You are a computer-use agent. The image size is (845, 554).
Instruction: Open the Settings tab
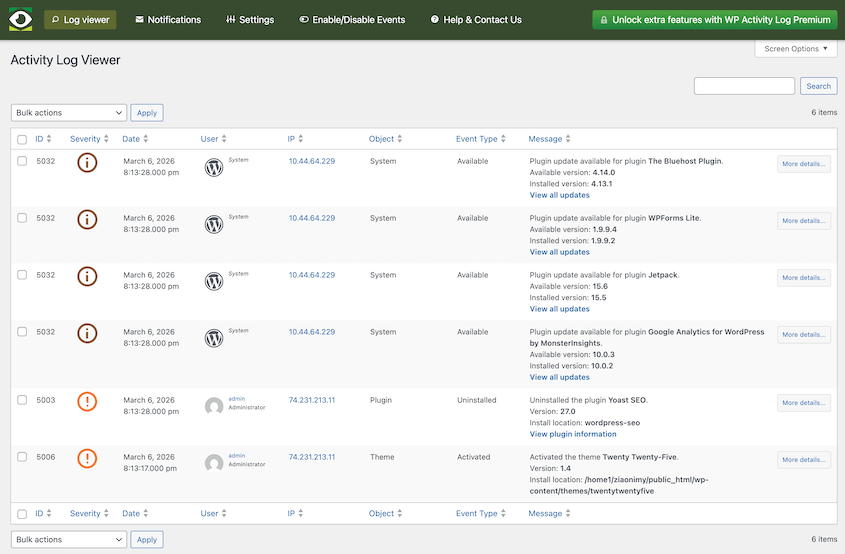click(250, 20)
